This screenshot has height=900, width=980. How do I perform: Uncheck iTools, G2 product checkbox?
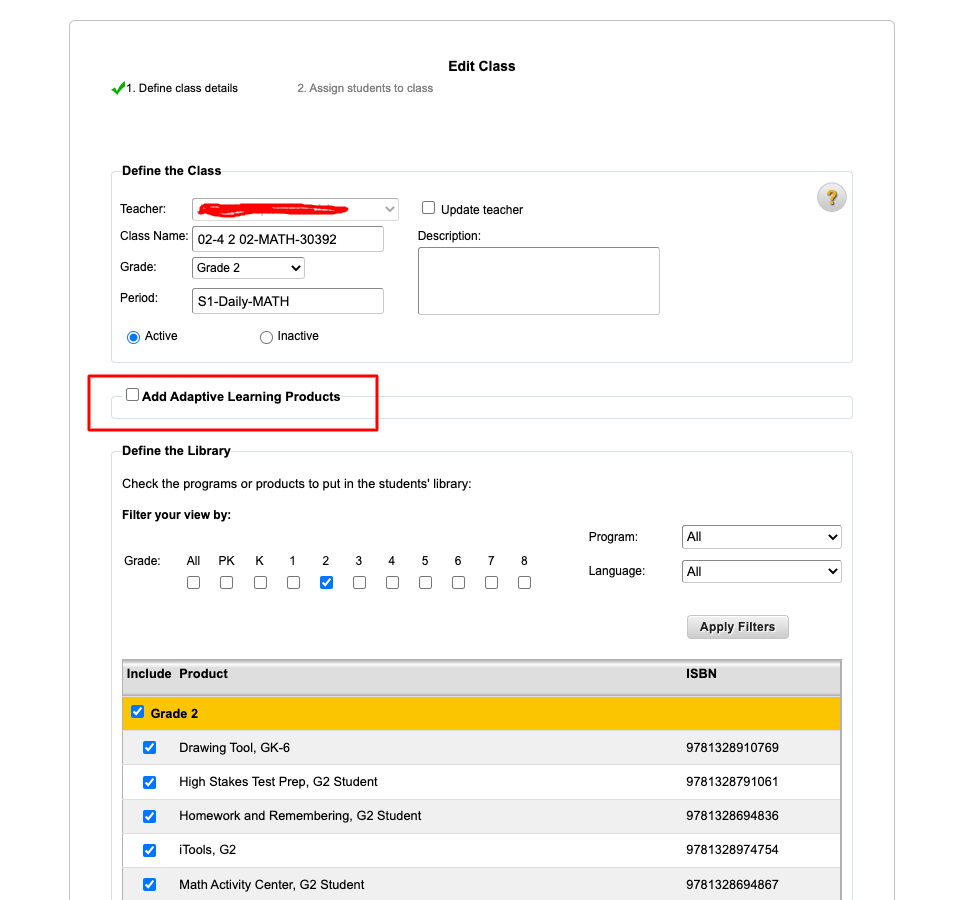(149, 850)
